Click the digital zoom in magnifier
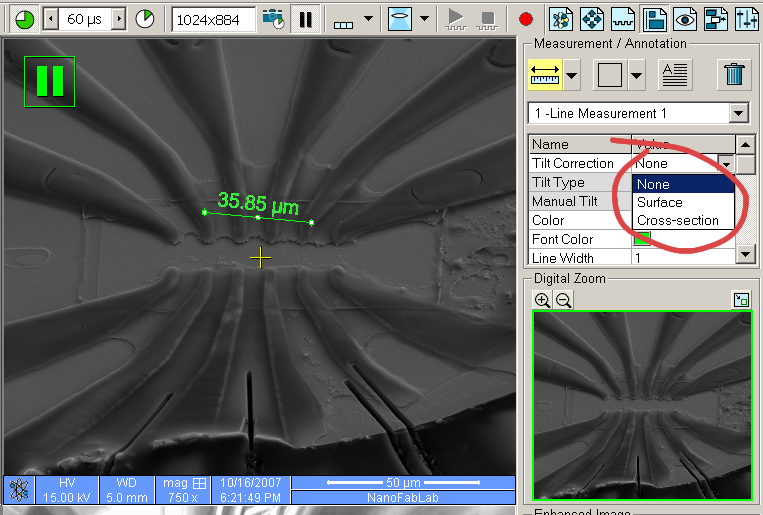The width and height of the screenshot is (763, 515). tap(542, 299)
